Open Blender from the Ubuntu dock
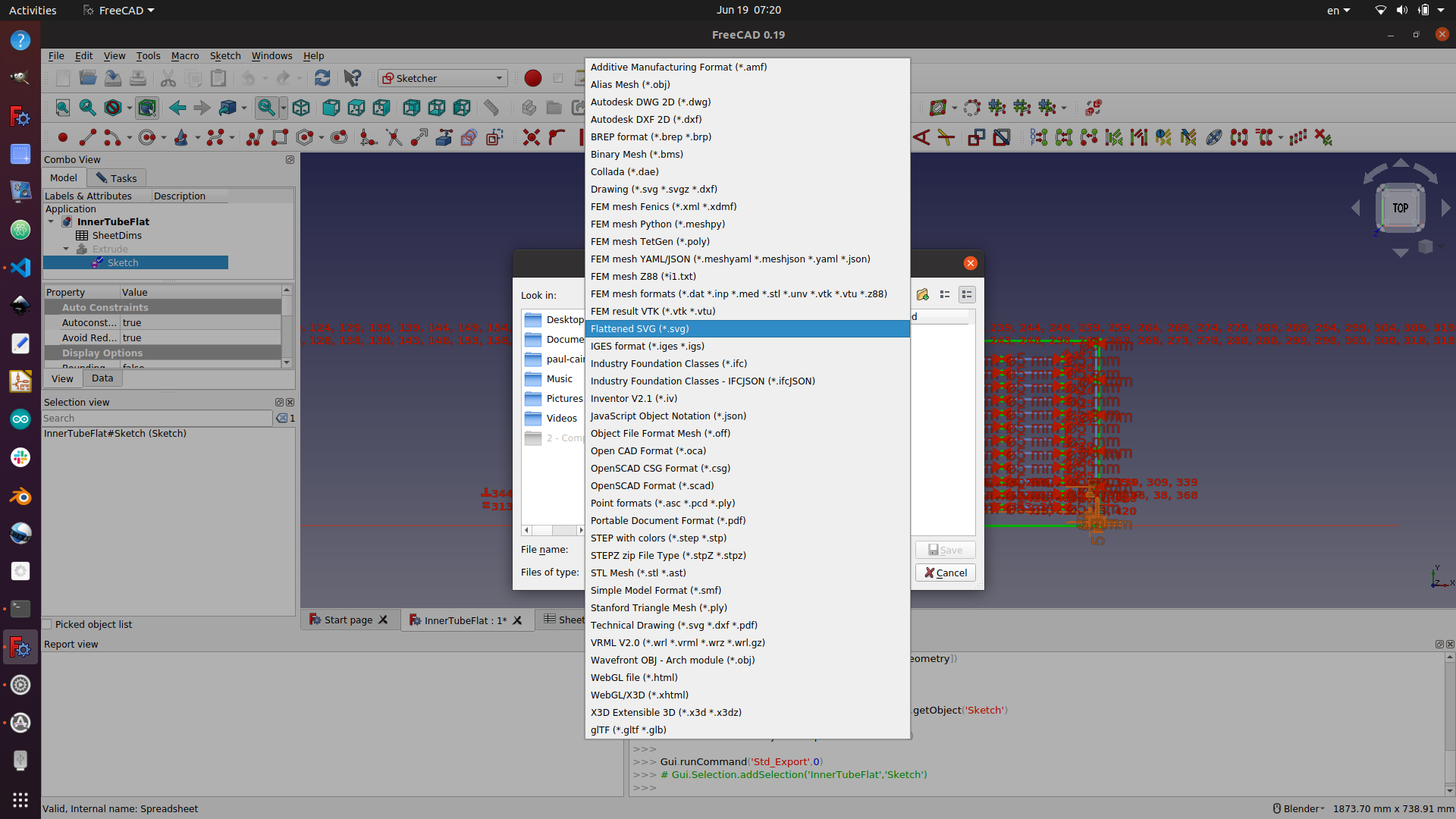Image resolution: width=1456 pixels, height=819 pixels. tap(20, 496)
